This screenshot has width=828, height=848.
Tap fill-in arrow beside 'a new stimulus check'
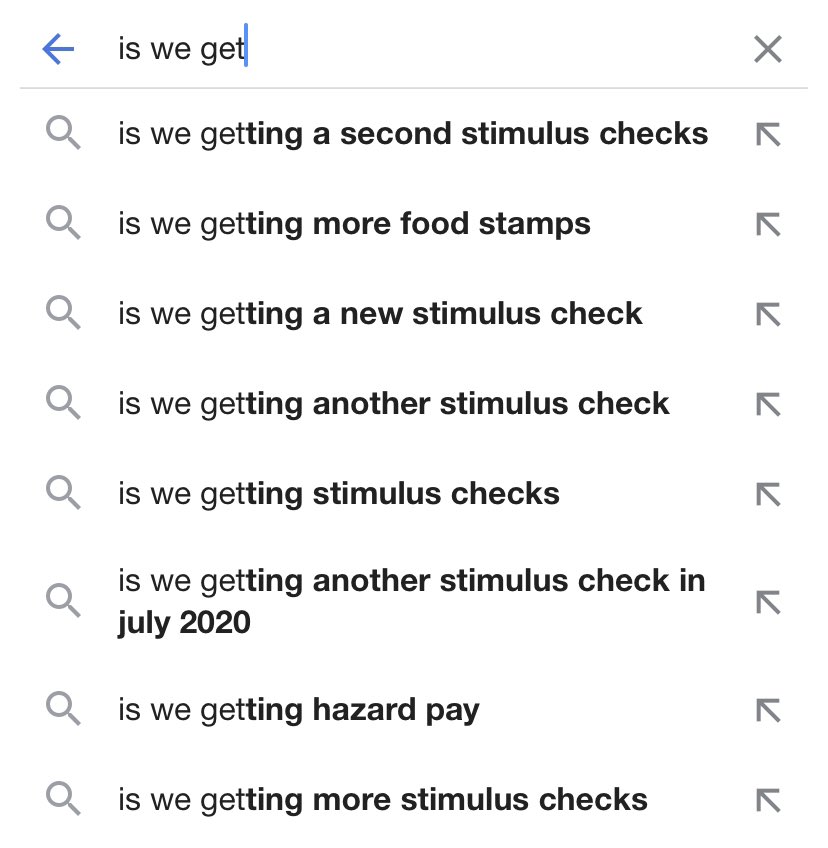pyautogui.click(x=767, y=314)
